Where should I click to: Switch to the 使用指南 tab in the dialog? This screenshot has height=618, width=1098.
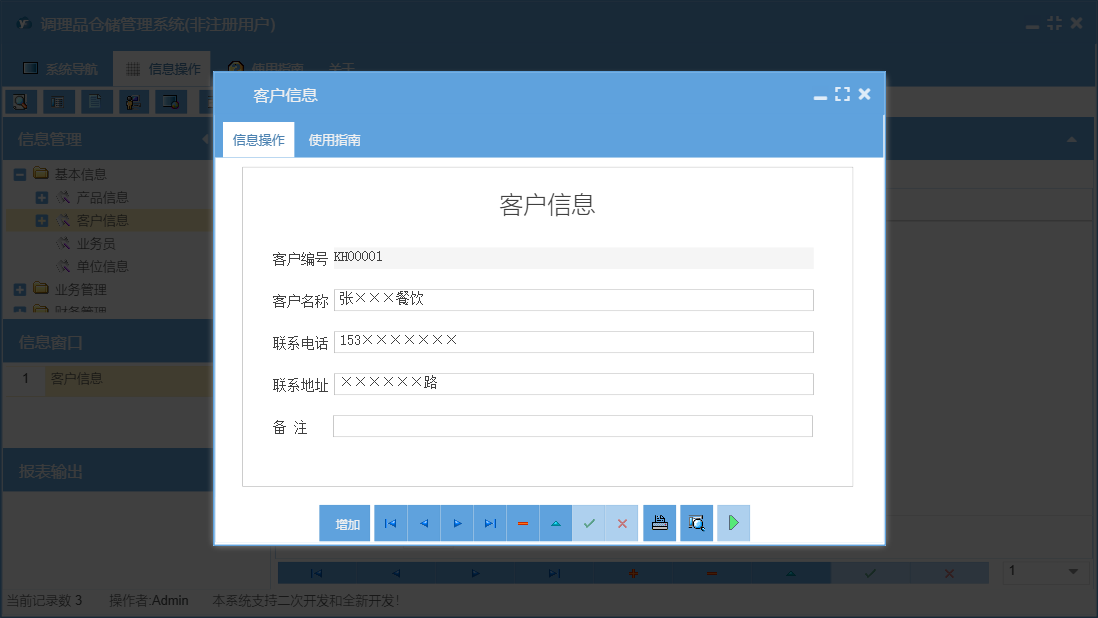click(x=335, y=139)
